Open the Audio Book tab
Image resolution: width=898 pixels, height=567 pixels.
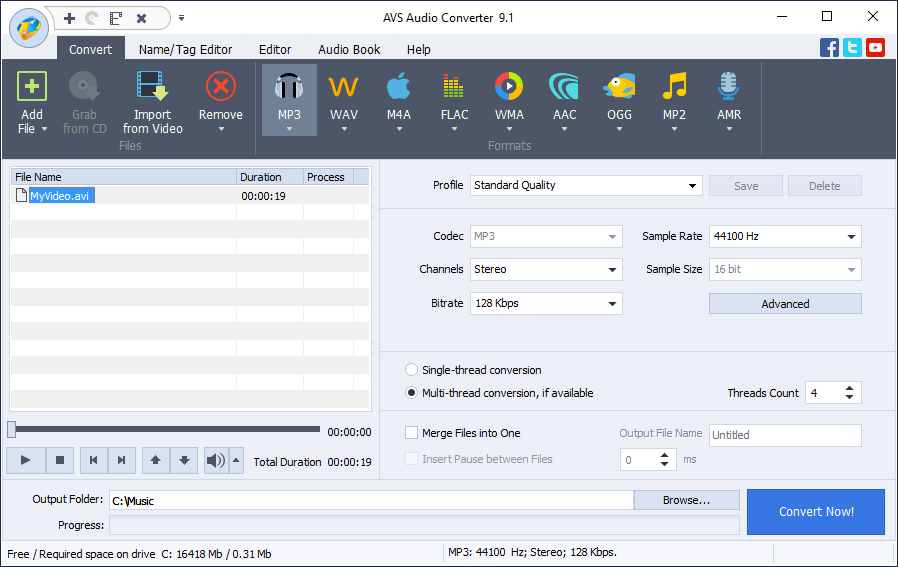click(x=349, y=49)
